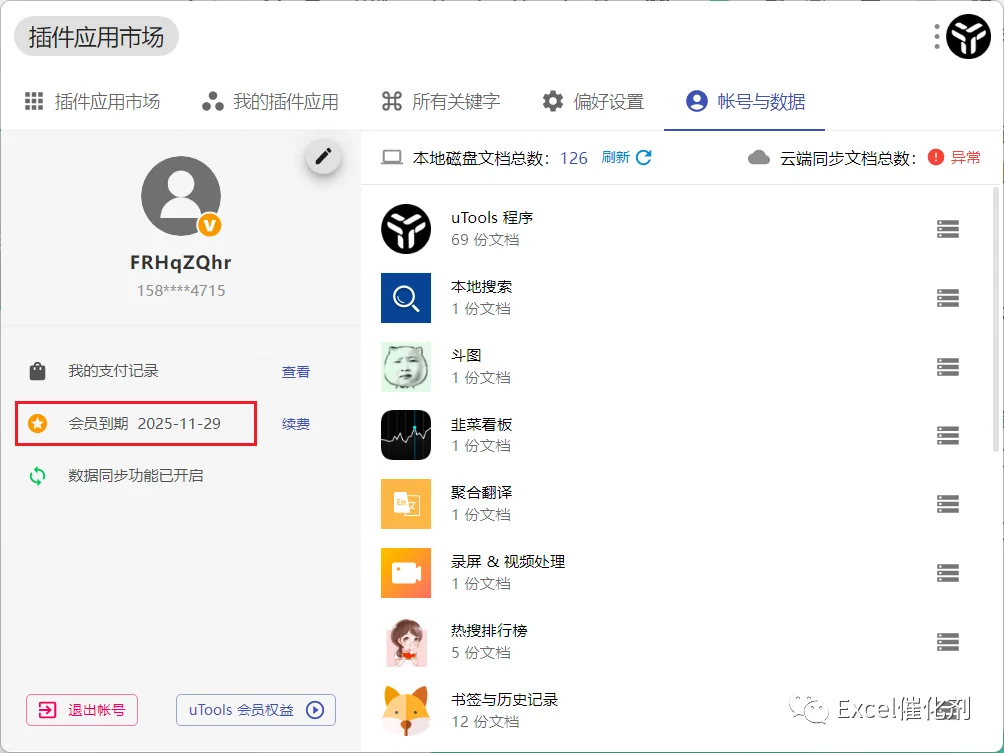Log out with 退出帐号 button

pyautogui.click(x=82, y=709)
